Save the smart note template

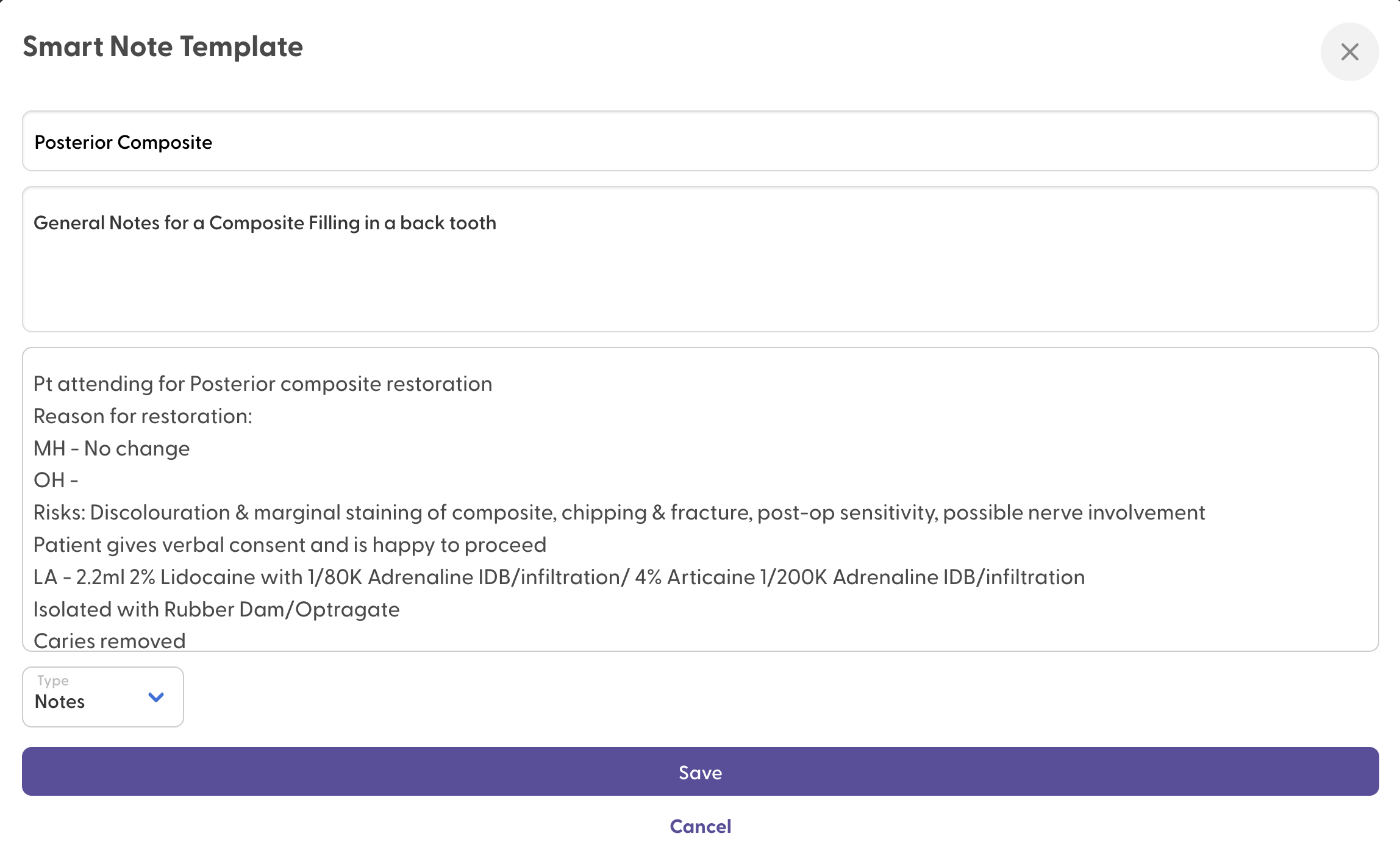[x=700, y=772]
